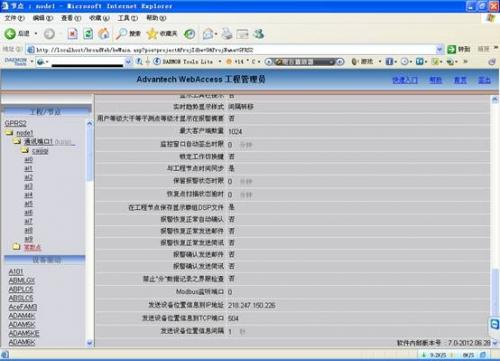
Task: Select the node1 tree node
Action: [25, 133]
